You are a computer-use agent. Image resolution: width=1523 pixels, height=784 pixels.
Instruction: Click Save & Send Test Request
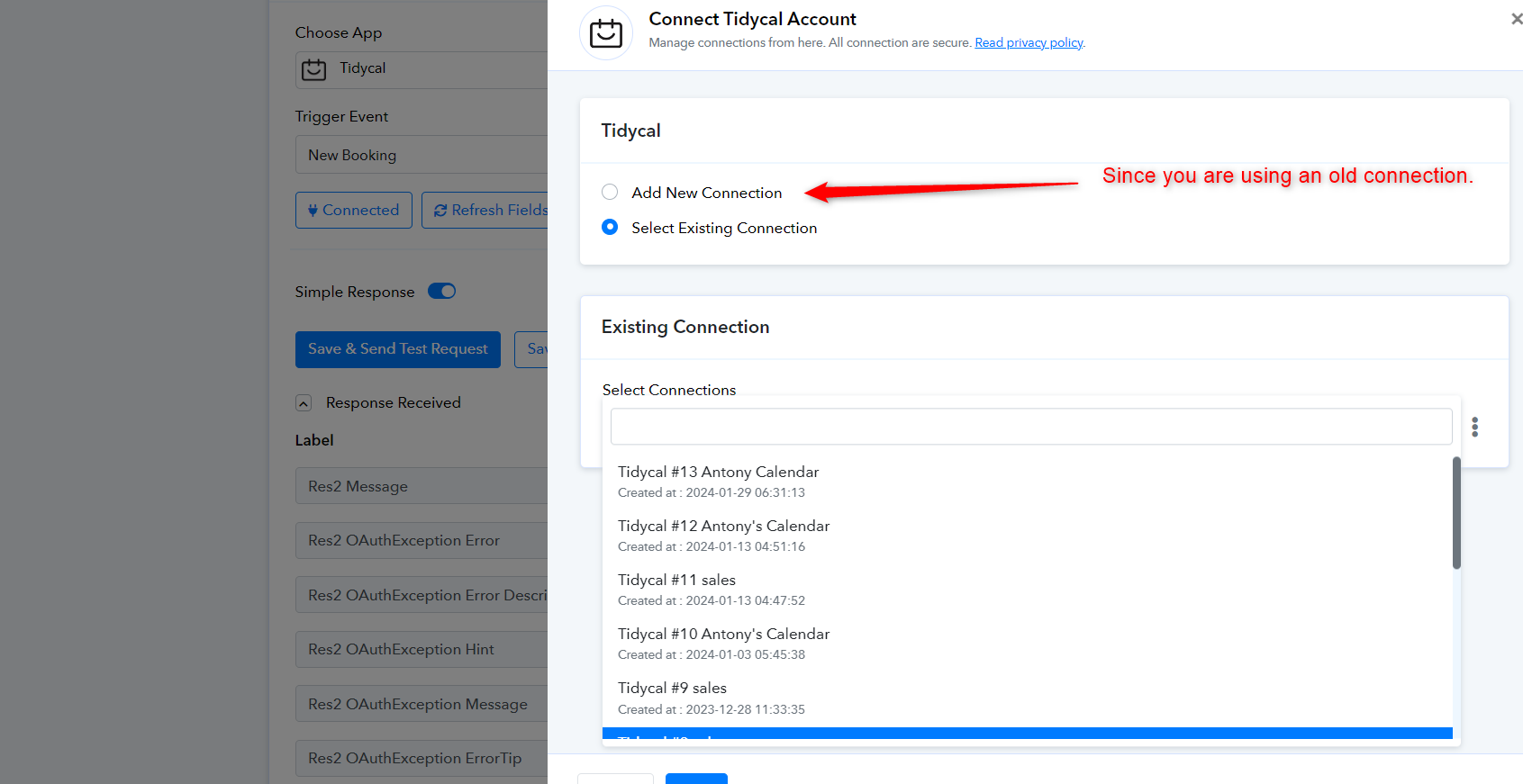coord(398,349)
